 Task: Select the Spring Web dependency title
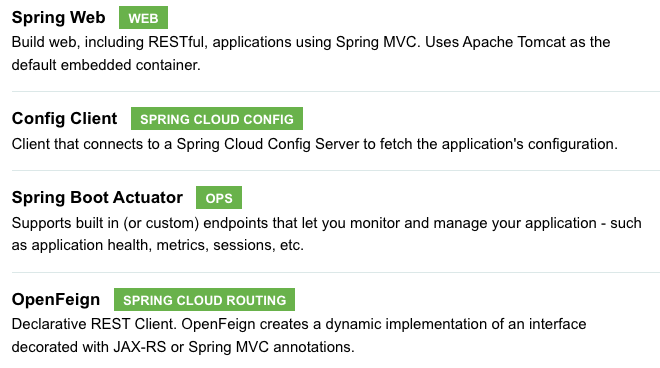pyautogui.click(x=59, y=18)
